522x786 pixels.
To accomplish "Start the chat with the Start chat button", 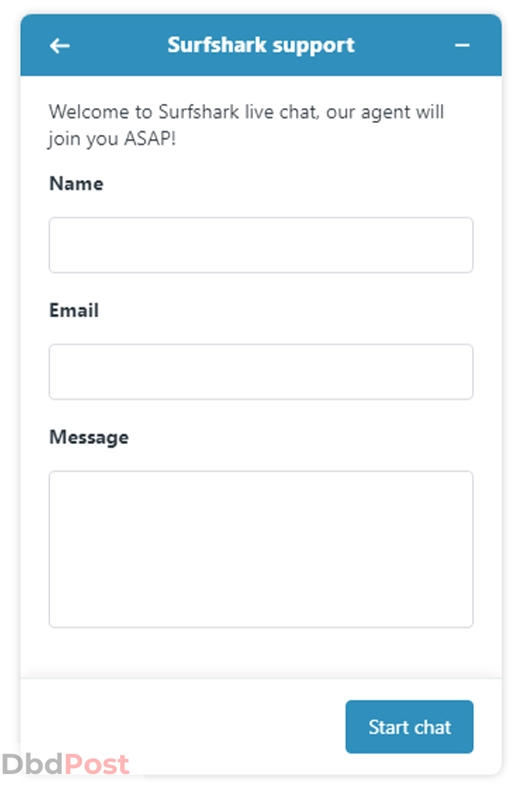I will [409, 727].
